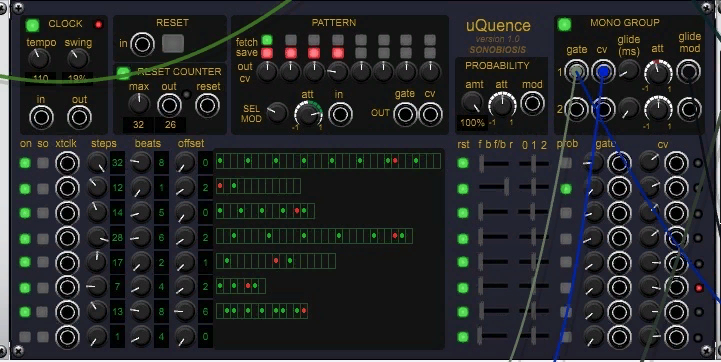The height and width of the screenshot is (362, 721).
Task: Click the eighth pattern save button
Action: click(x=430, y=53)
